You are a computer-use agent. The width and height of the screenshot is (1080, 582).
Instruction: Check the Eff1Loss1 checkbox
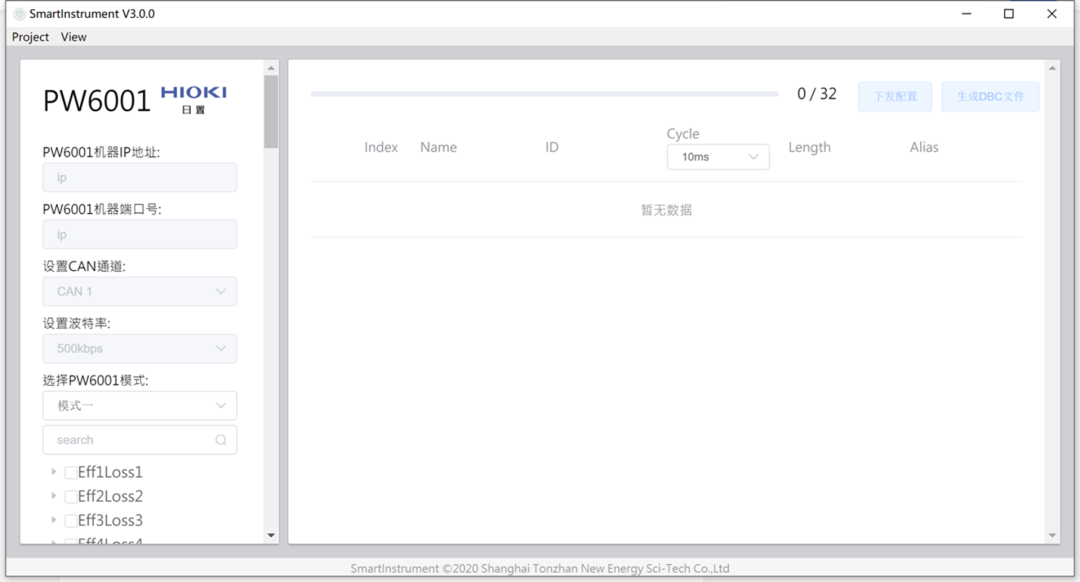tap(71, 473)
